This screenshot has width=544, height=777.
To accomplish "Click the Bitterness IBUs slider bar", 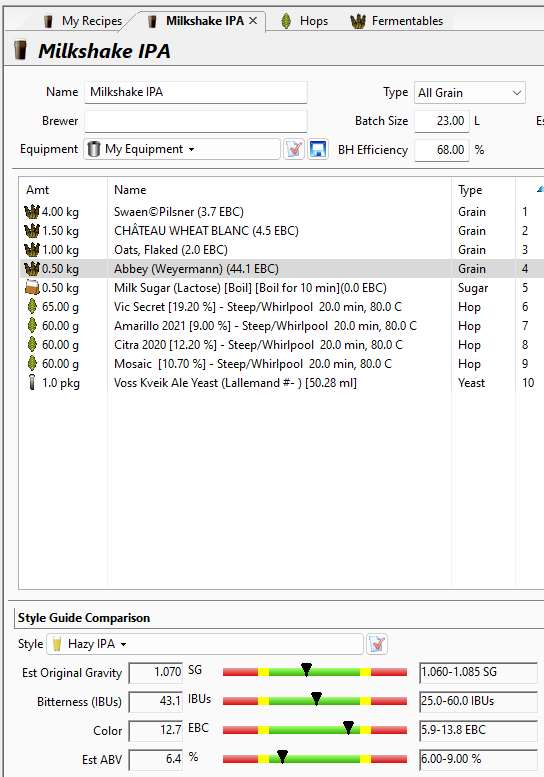I will click(315, 701).
